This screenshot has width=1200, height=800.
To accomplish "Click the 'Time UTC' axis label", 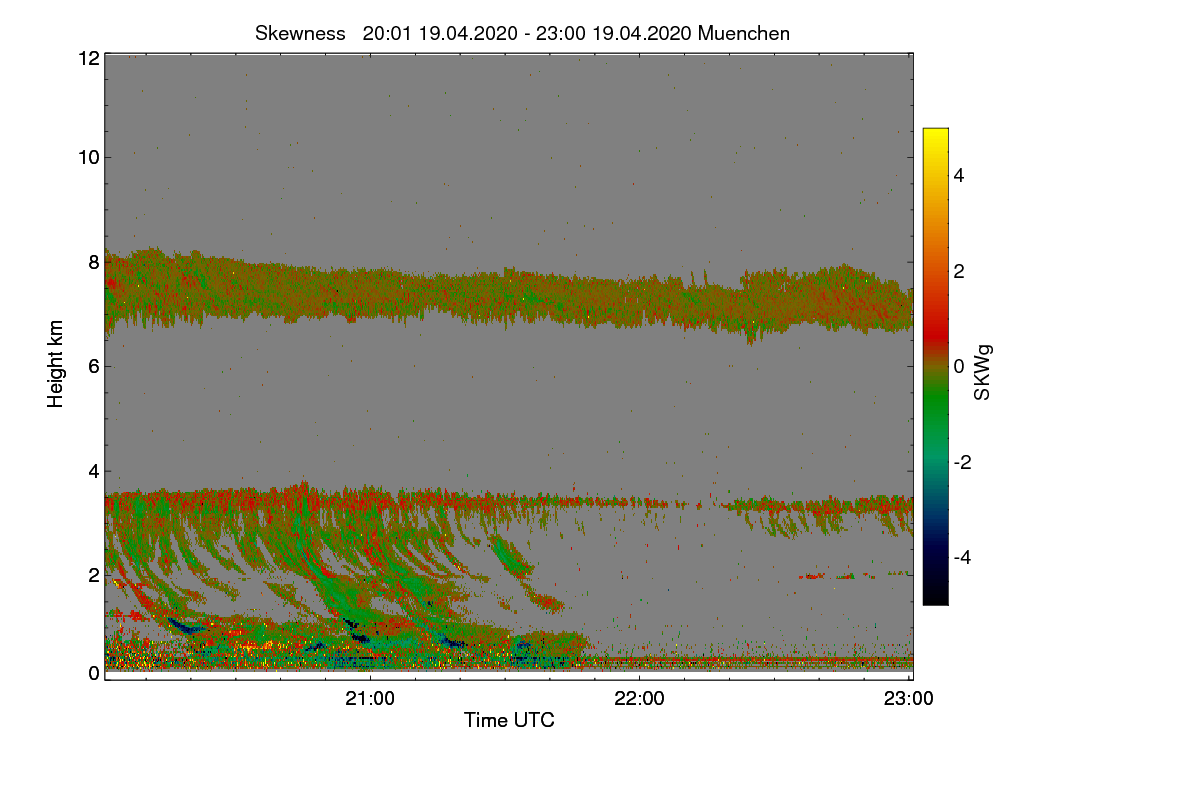I will click(x=509, y=720).
